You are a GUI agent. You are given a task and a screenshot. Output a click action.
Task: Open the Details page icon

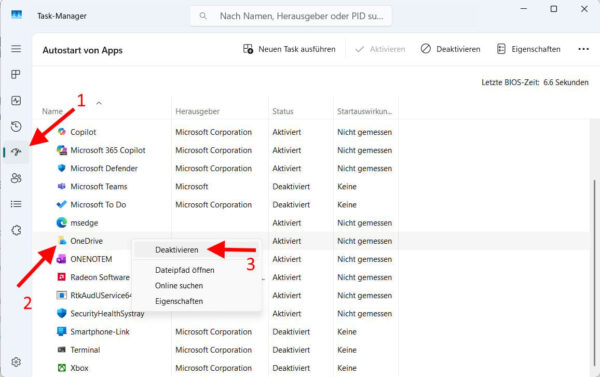(16, 204)
